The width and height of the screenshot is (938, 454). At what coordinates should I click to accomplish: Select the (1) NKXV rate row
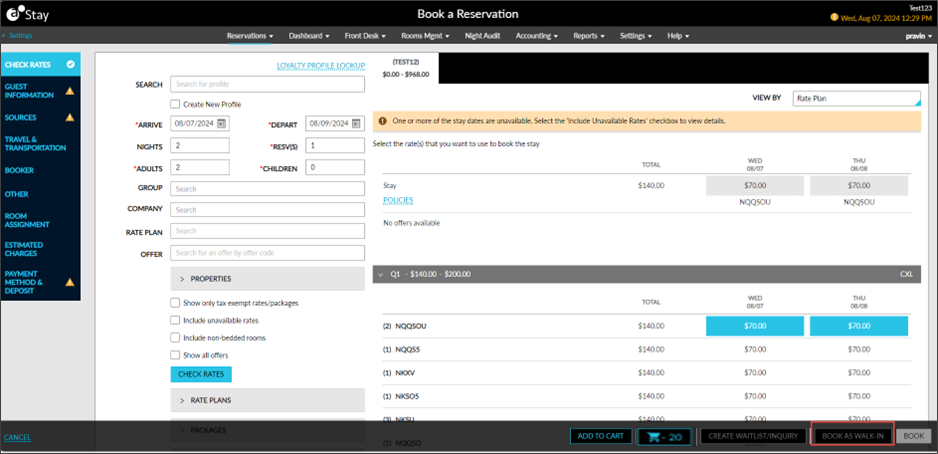(x=647, y=372)
